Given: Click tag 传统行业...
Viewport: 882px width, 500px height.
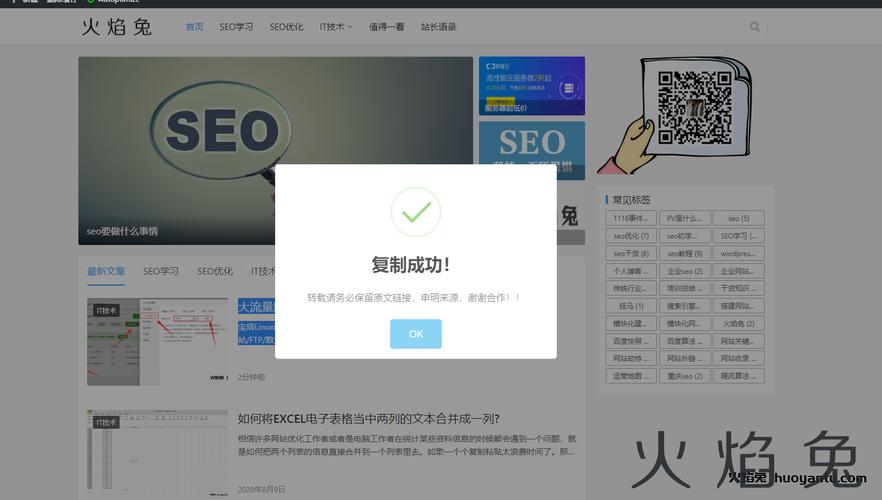Looking at the screenshot, I should [631, 288].
